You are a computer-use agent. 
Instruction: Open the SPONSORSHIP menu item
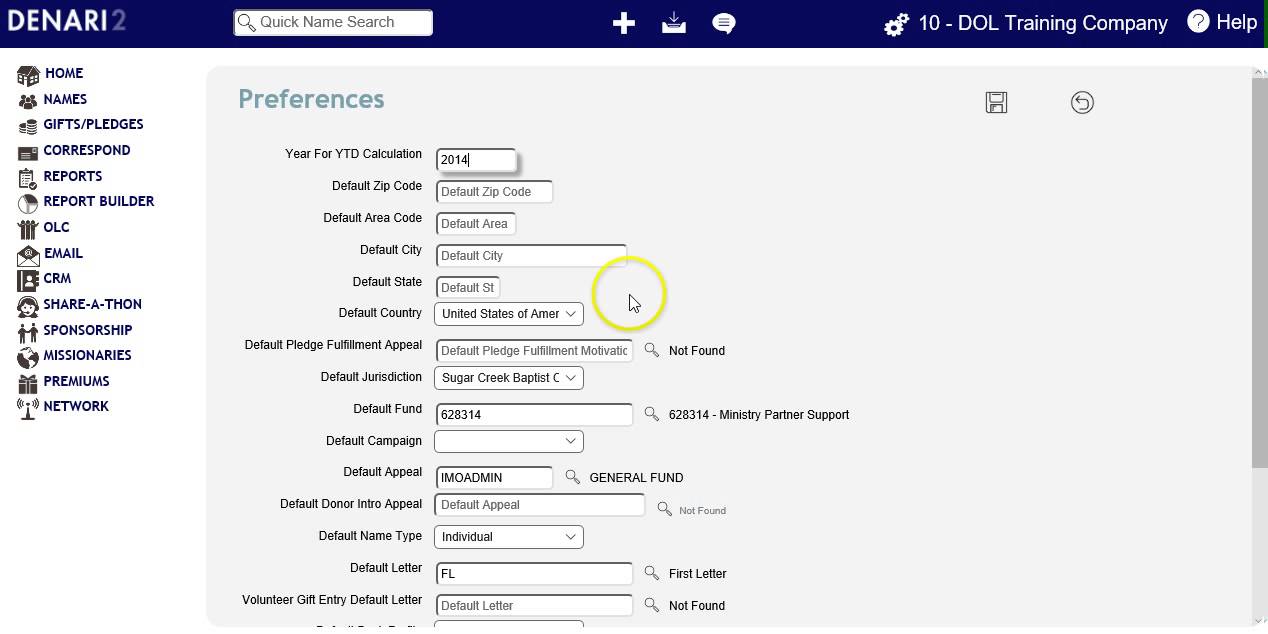coord(88,330)
